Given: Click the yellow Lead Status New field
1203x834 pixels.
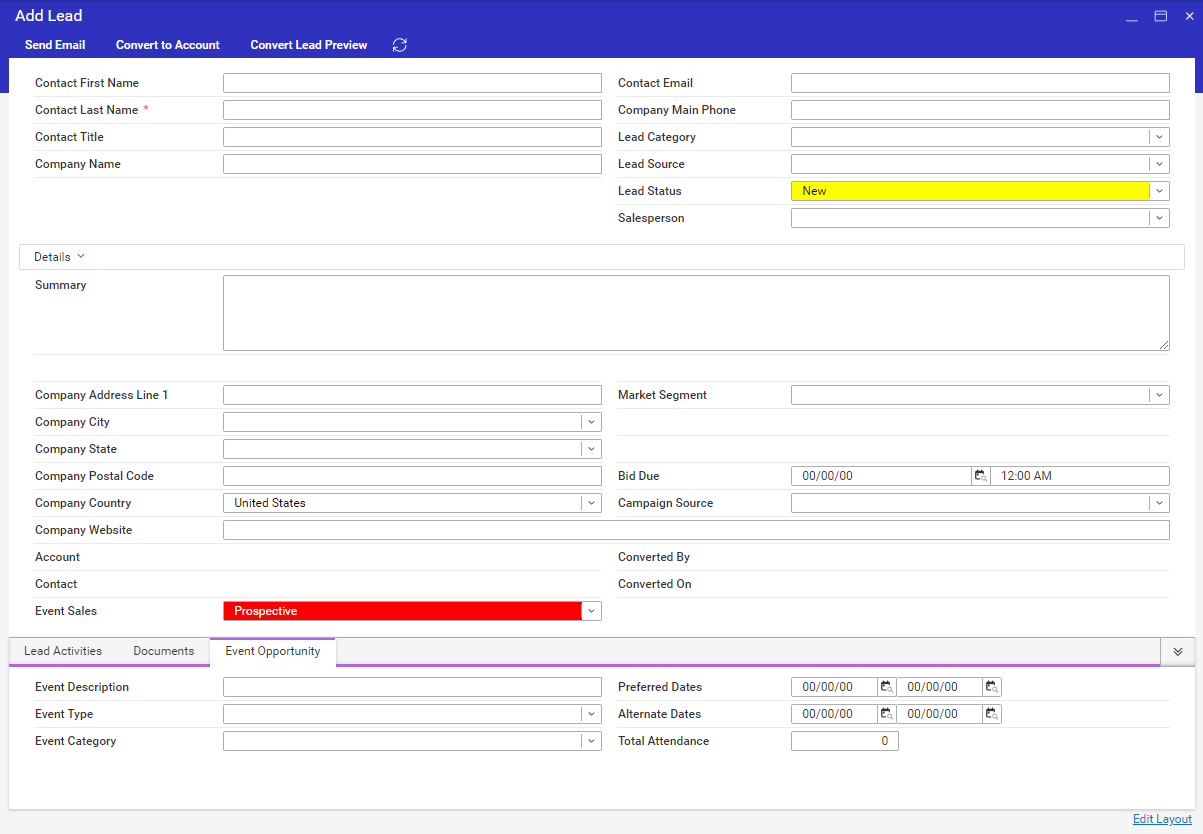Looking at the screenshot, I should click(970, 191).
